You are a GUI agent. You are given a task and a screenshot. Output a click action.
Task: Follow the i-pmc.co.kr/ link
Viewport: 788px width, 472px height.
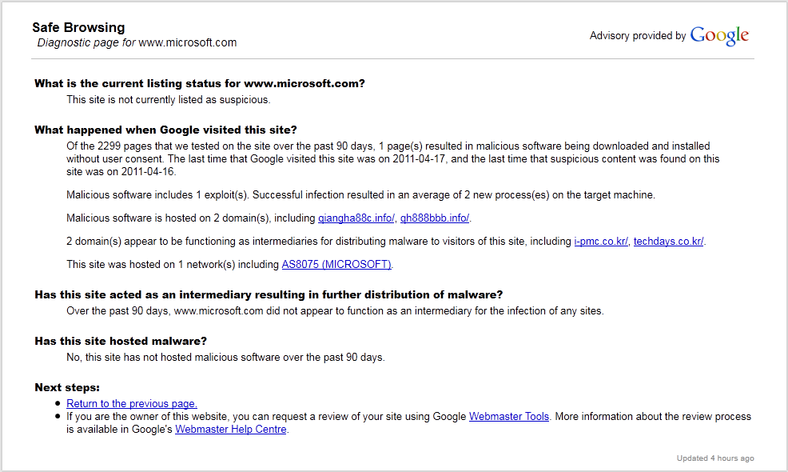[601, 241]
